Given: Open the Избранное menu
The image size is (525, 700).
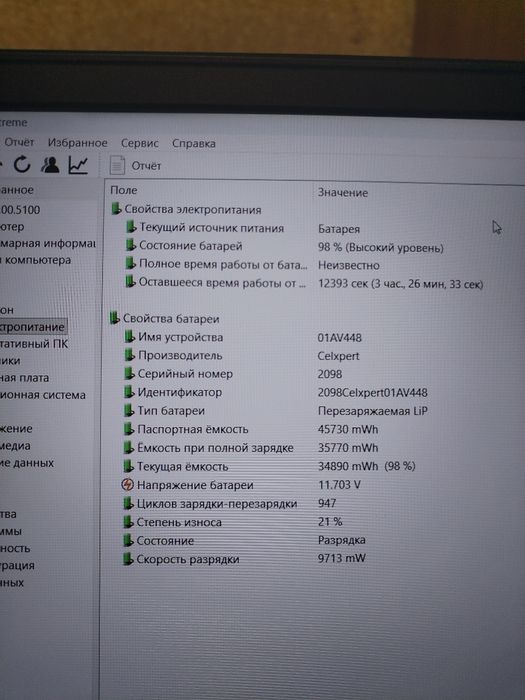Looking at the screenshot, I should tap(78, 143).
